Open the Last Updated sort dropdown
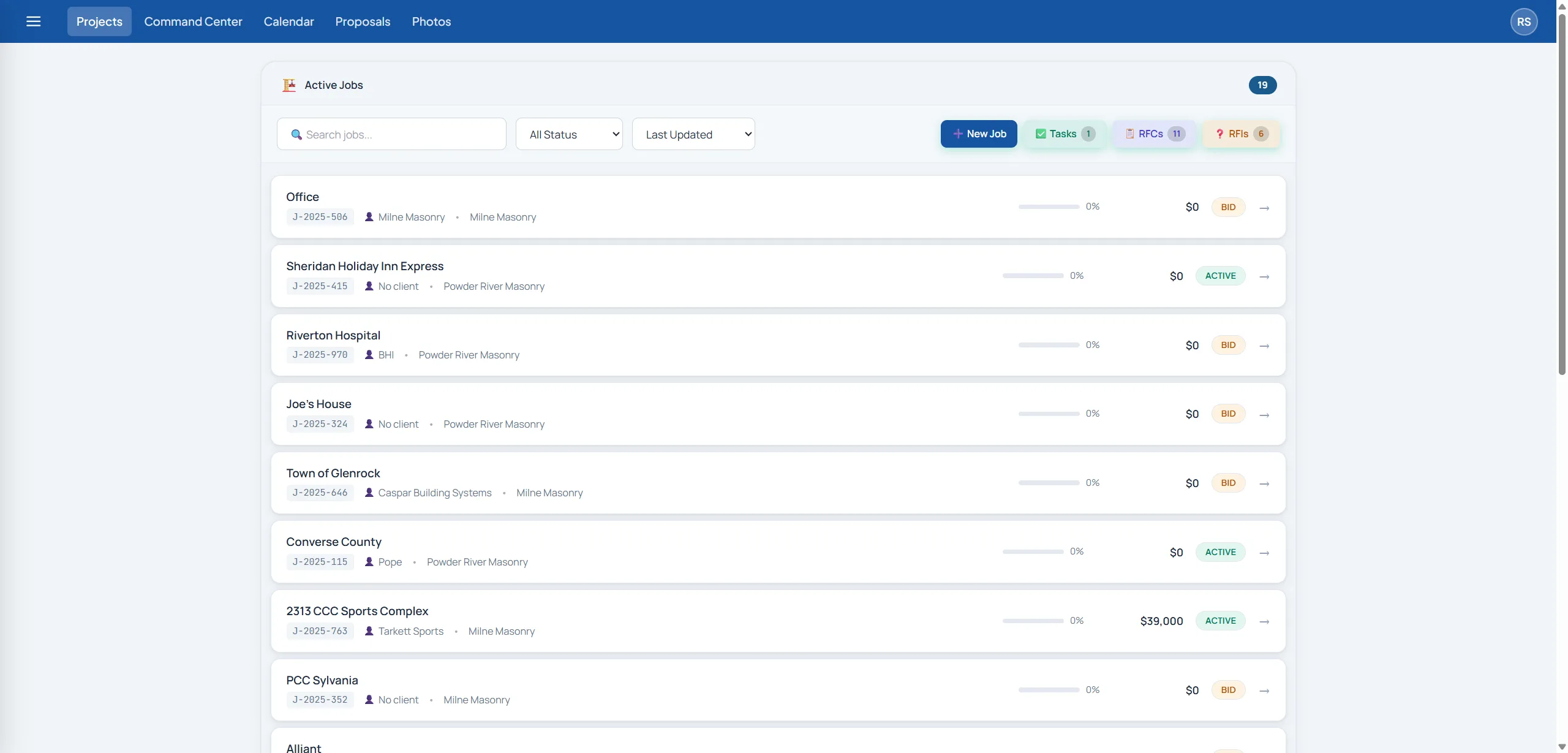This screenshot has height=753, width=1568. tap(693, 134)
